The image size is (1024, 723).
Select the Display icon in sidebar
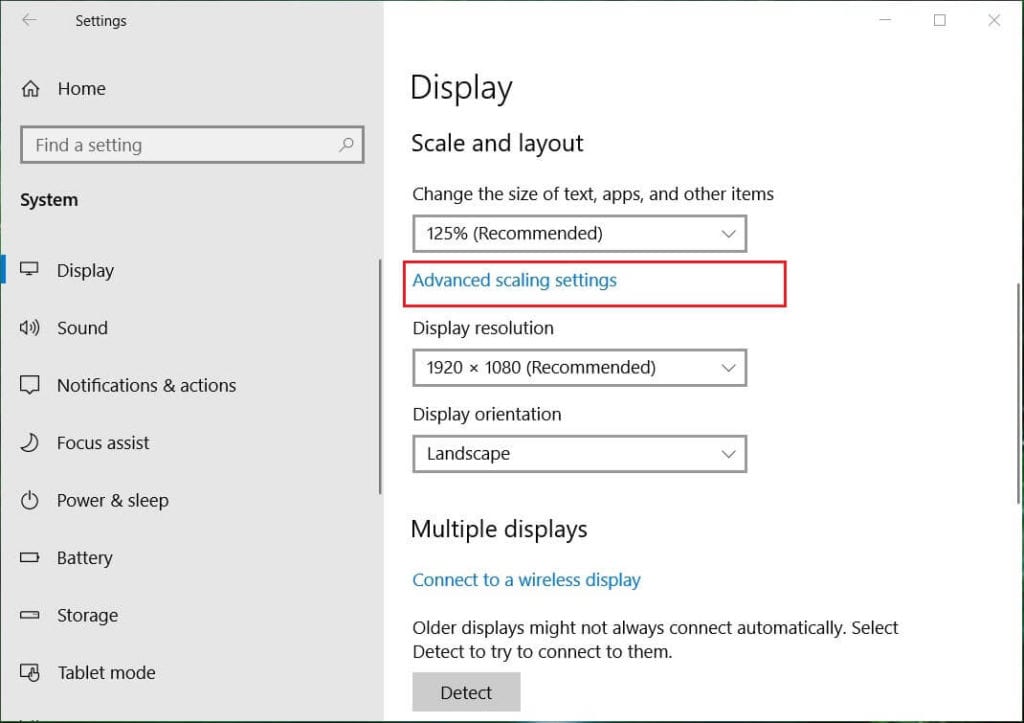(x=30, y=270)
